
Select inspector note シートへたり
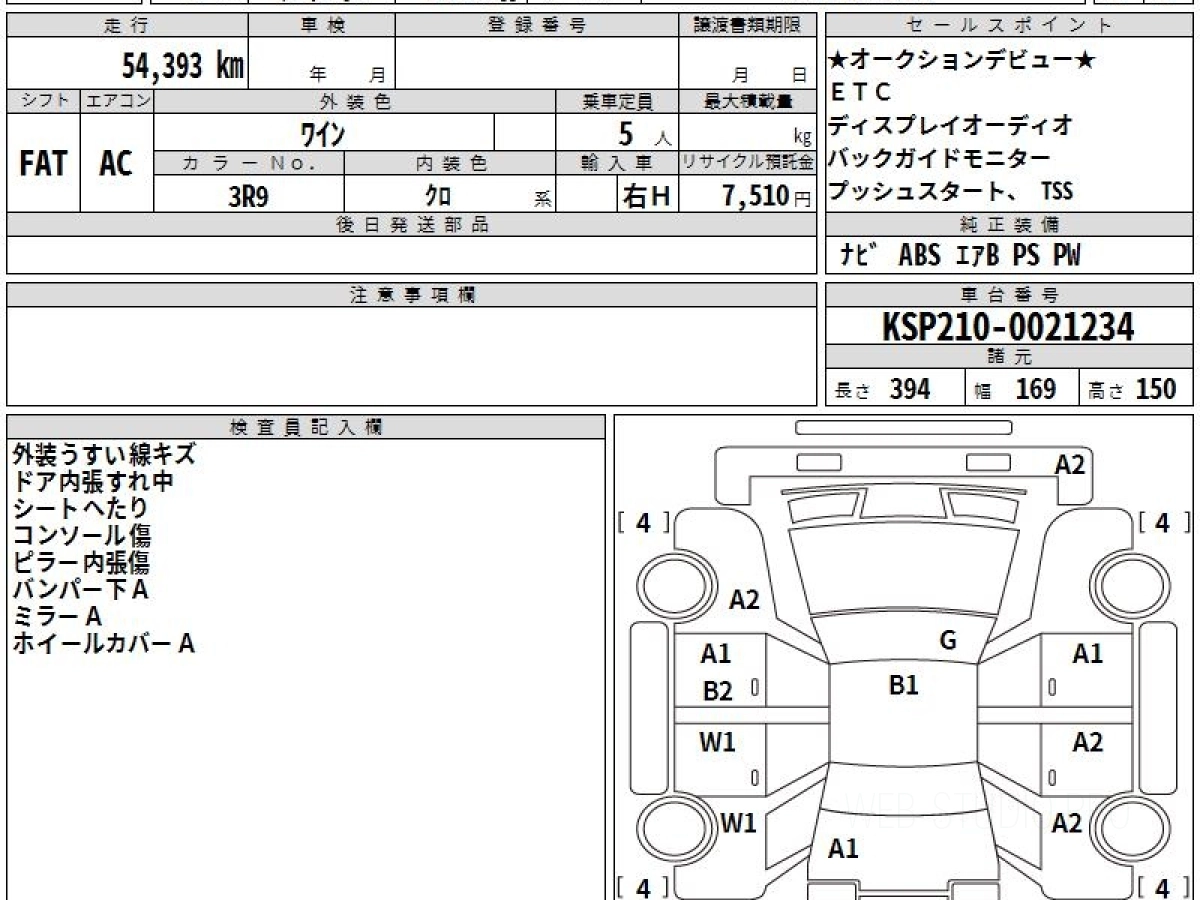point(81,508)
